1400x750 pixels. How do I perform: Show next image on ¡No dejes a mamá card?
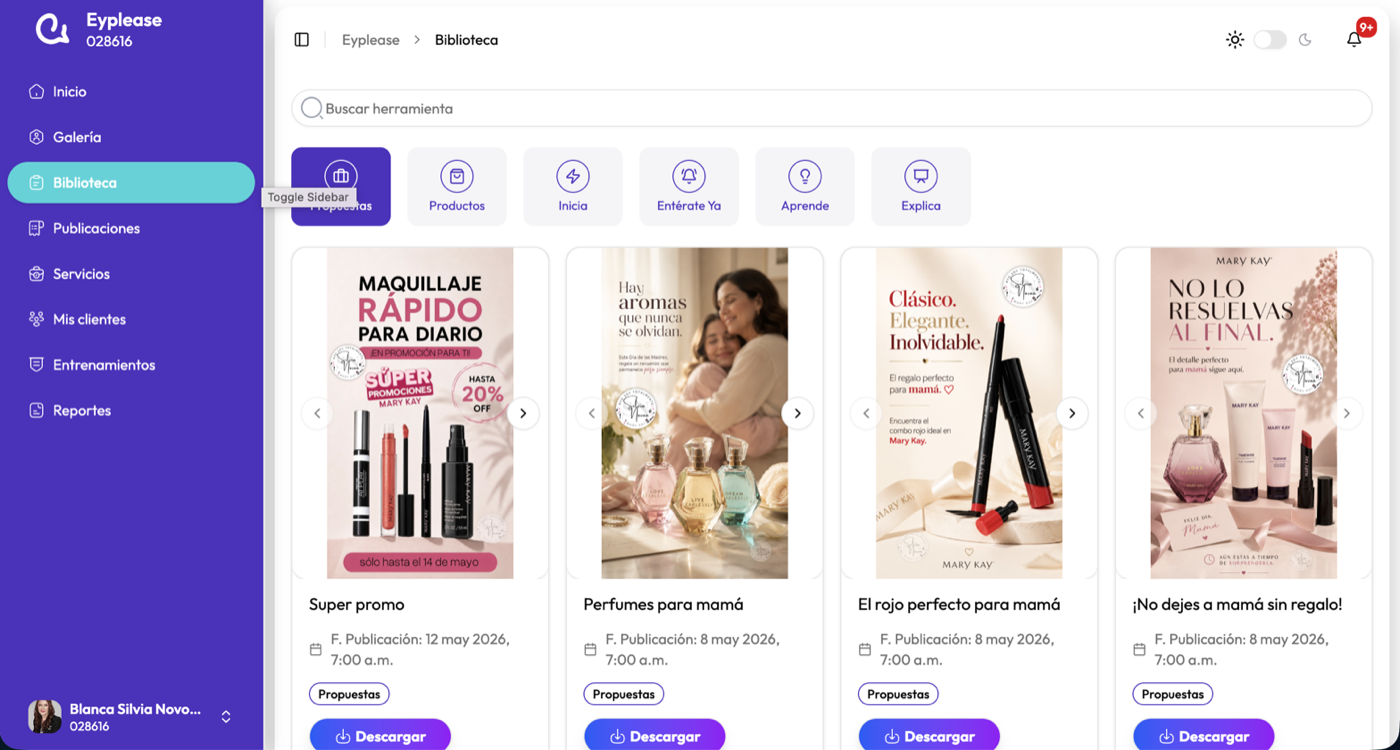1346,413
